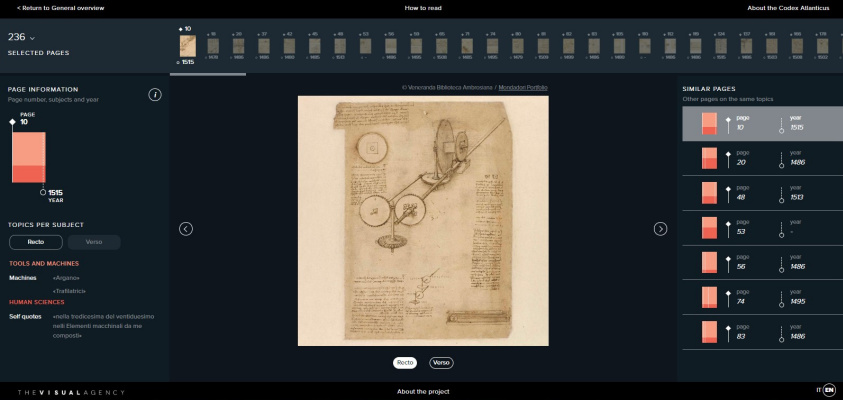Open About the Codex Atlanticus
Image resolution: width=843 pixels, height=400 pixels.
pos(788,8)
